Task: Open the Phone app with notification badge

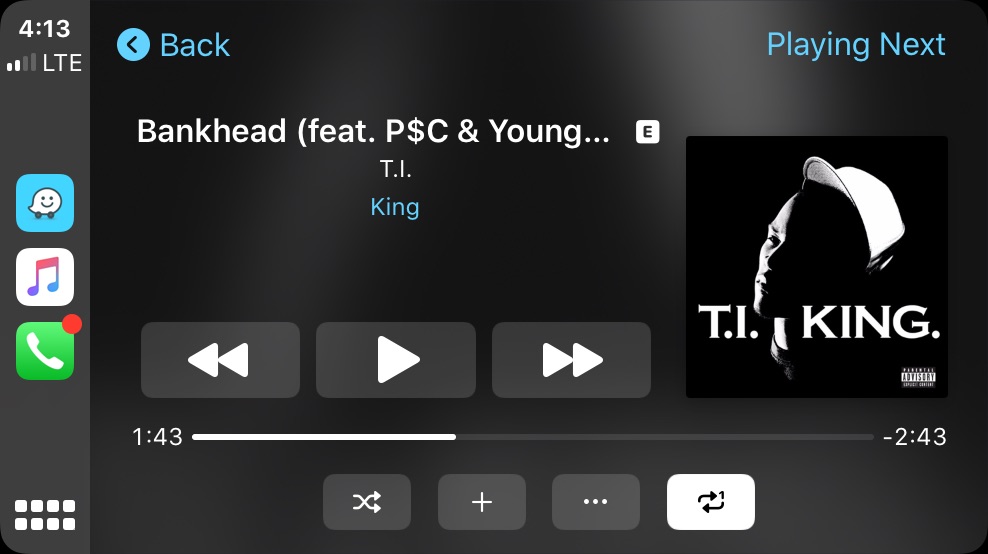Action: coord(45,351)
